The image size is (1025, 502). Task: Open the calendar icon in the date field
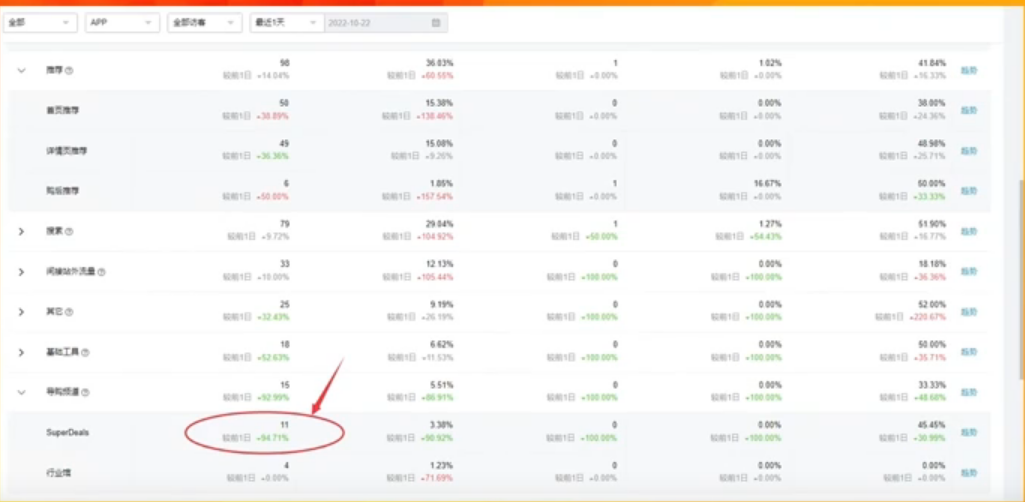tap(436, 23)
